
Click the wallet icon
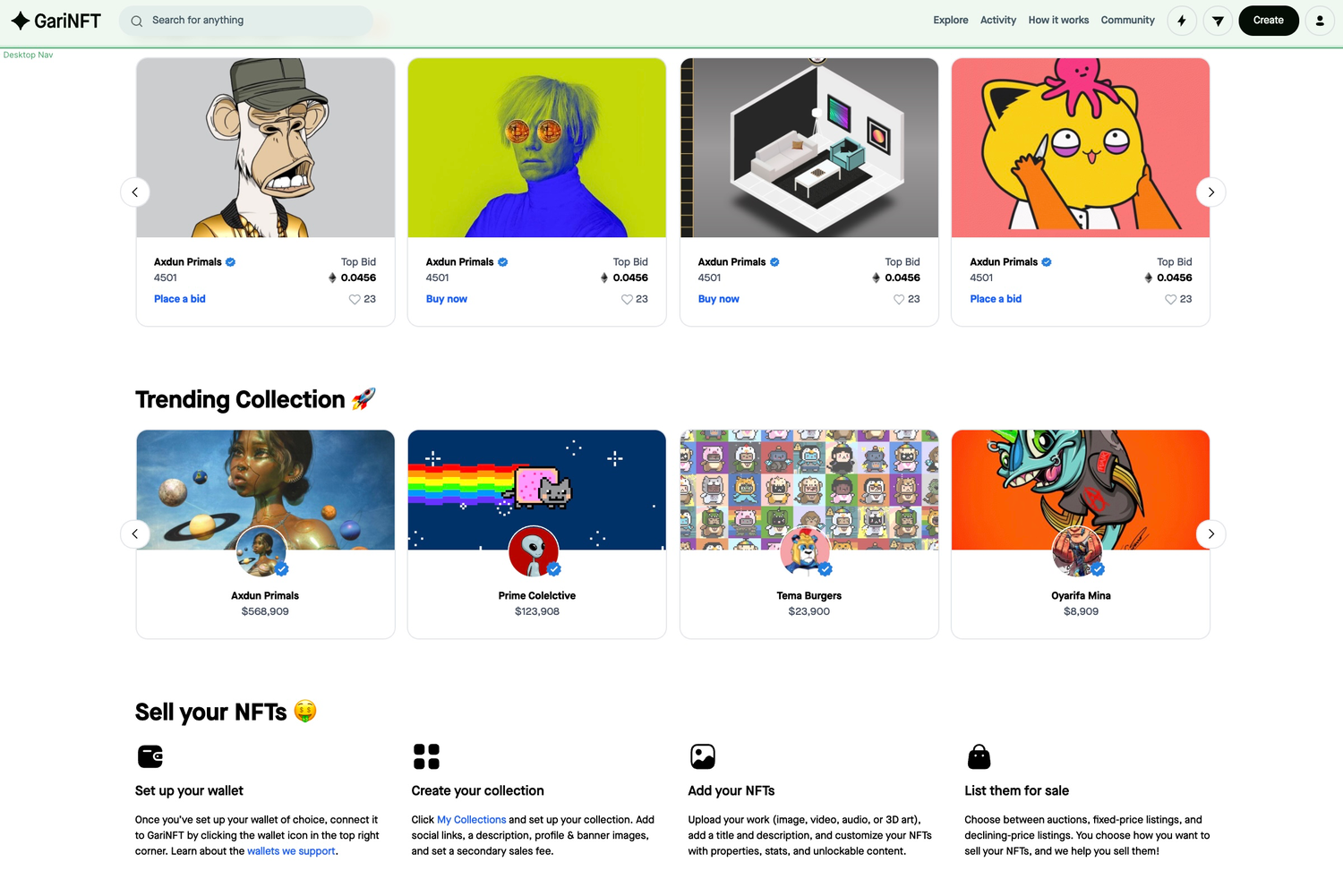tap(150, 756)
